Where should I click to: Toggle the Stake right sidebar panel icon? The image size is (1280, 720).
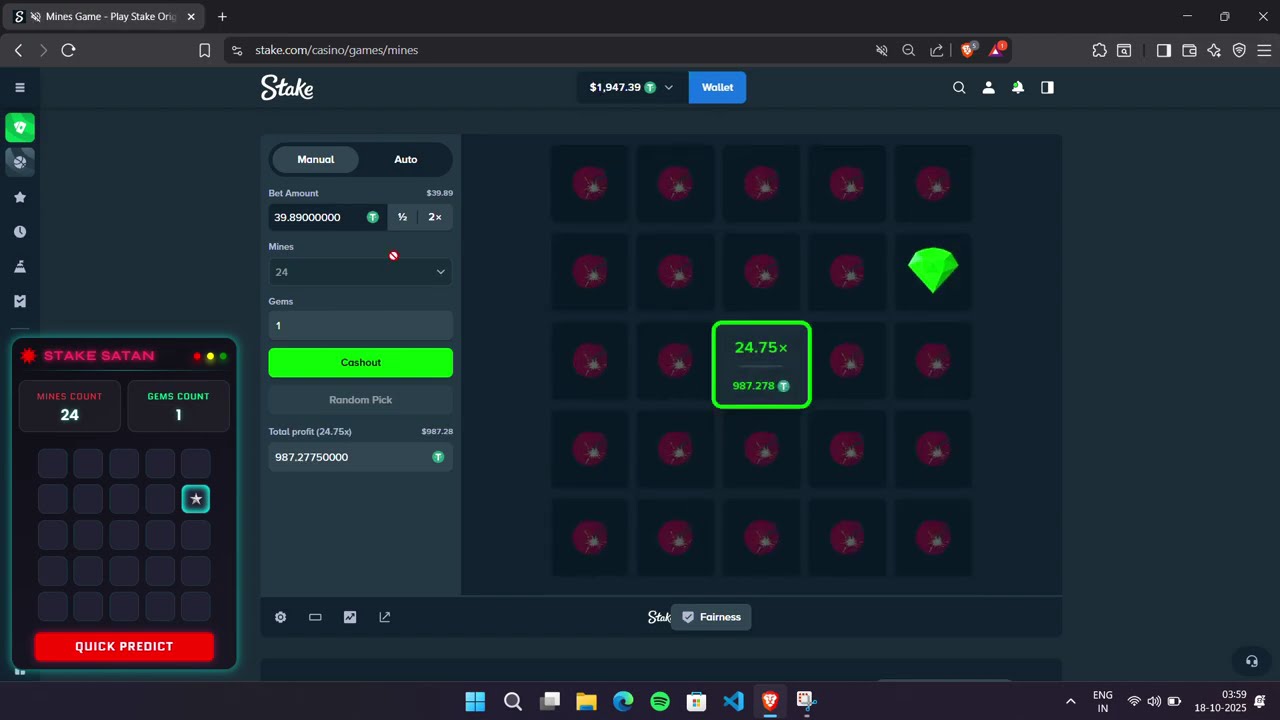coord(1047,87)
